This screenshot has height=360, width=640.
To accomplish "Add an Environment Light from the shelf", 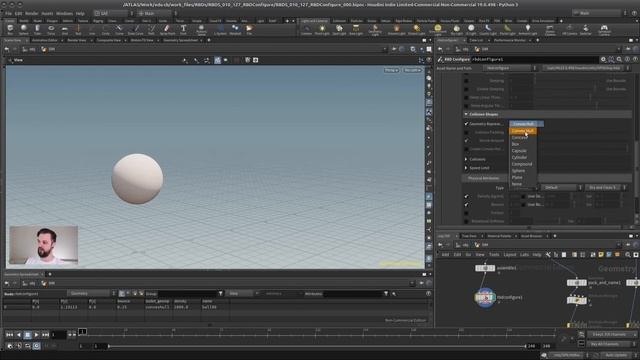I will click(438, 29).
